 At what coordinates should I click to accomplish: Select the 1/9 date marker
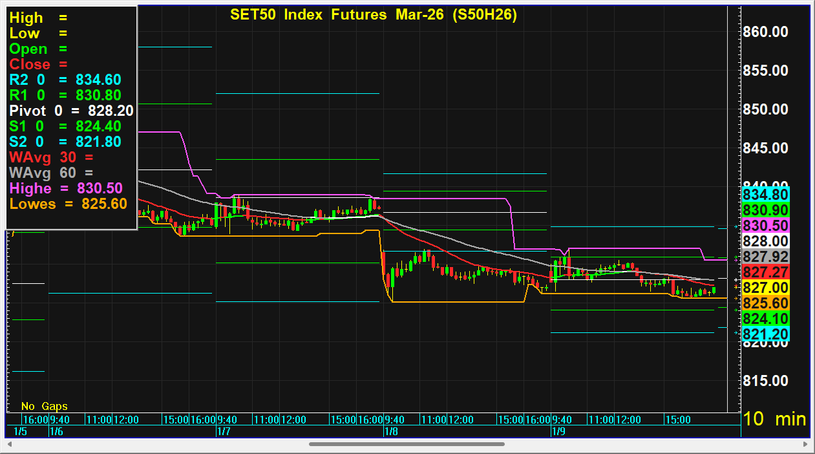(x=560, y=431)
